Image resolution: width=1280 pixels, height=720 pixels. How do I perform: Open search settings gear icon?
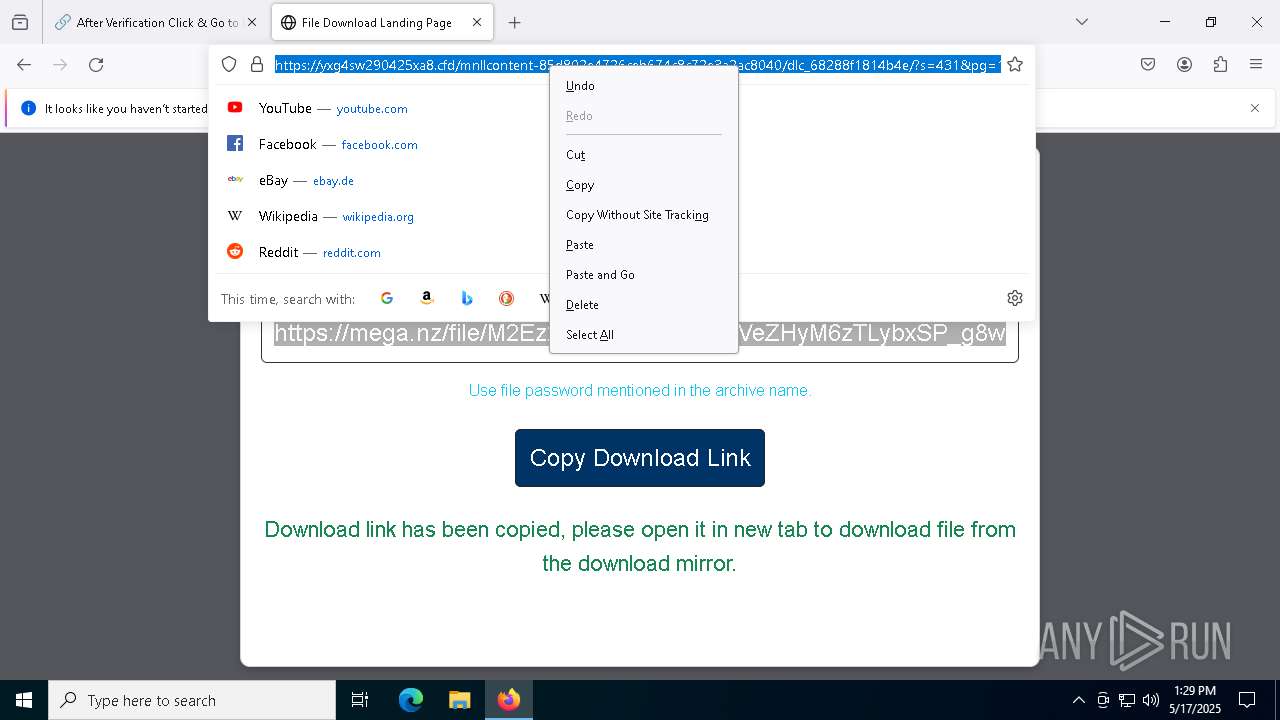tap(1015, 298)
